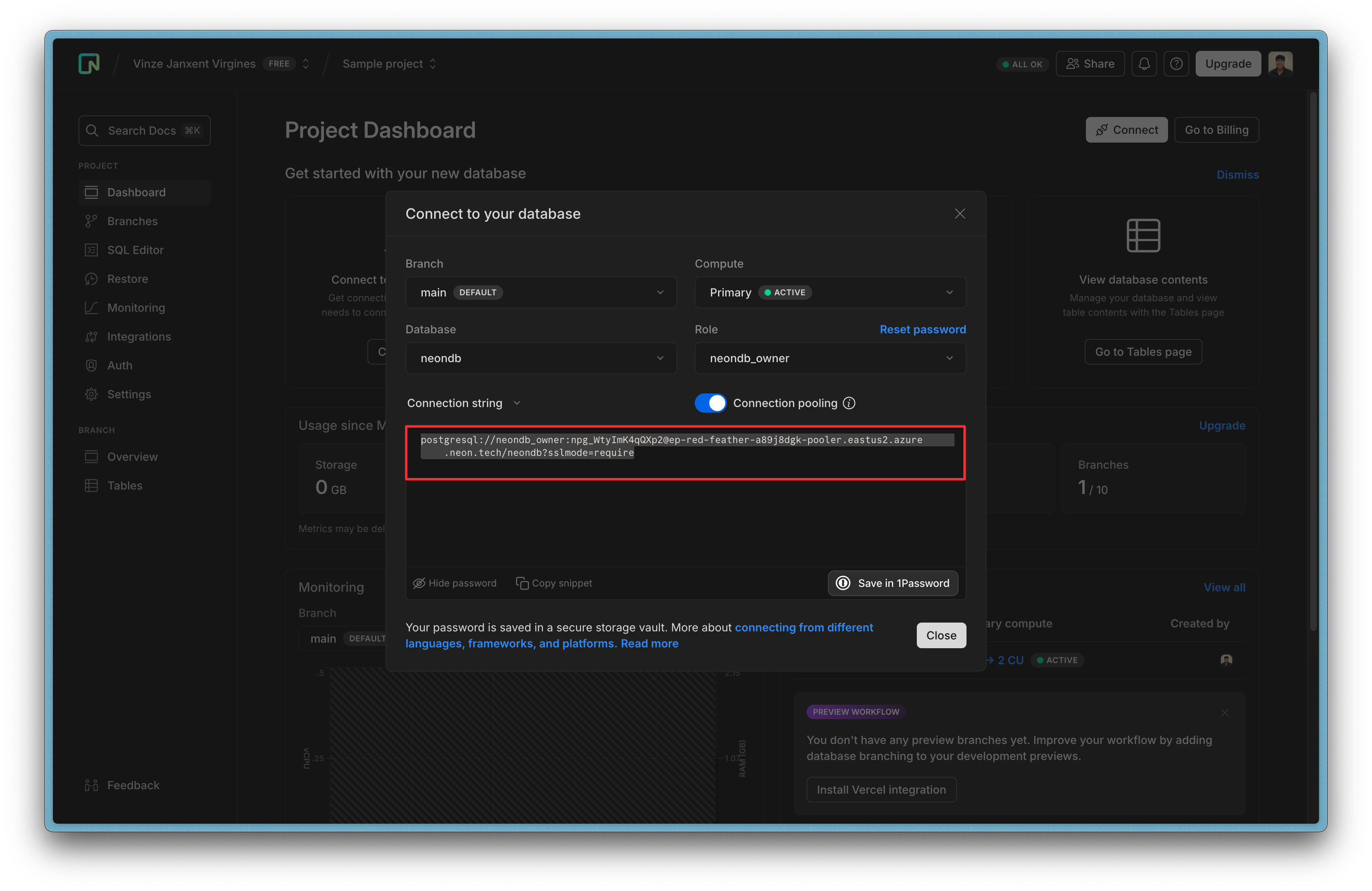Open the notifications bell
This screenshot has width=1372, height=891.
click(1144, 63)
